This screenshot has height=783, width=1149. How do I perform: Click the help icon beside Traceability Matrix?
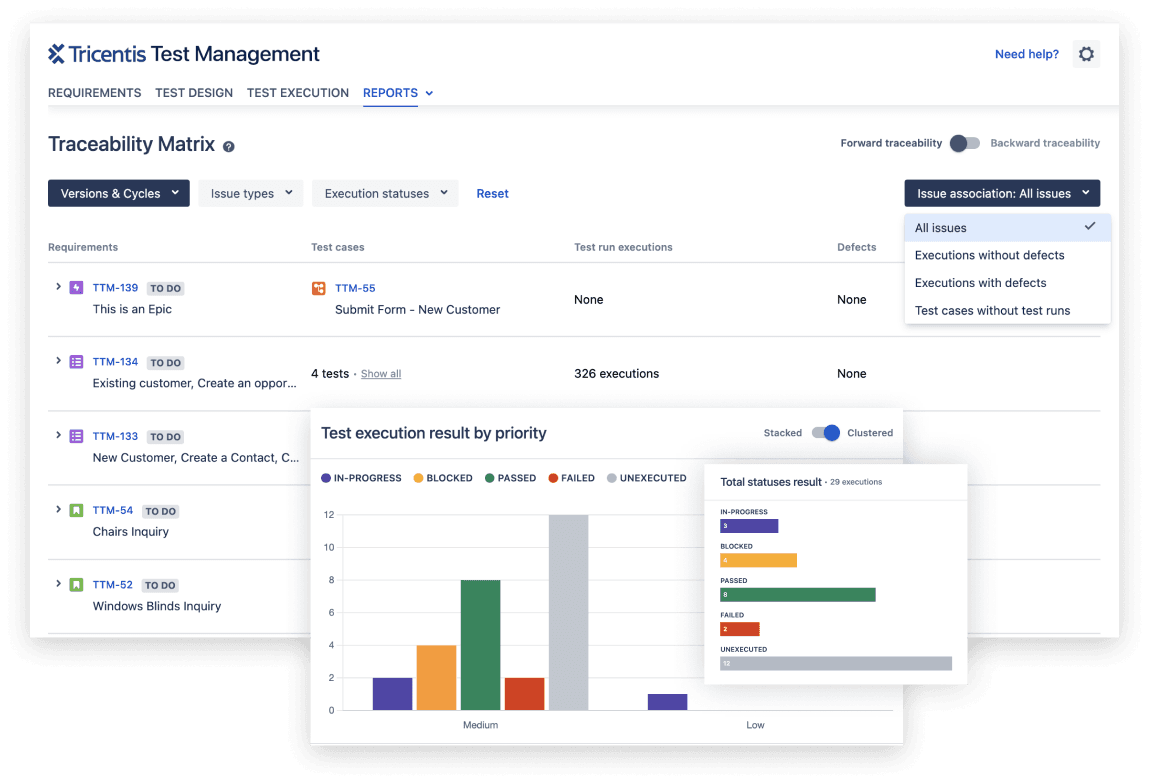tap(230, 146)
